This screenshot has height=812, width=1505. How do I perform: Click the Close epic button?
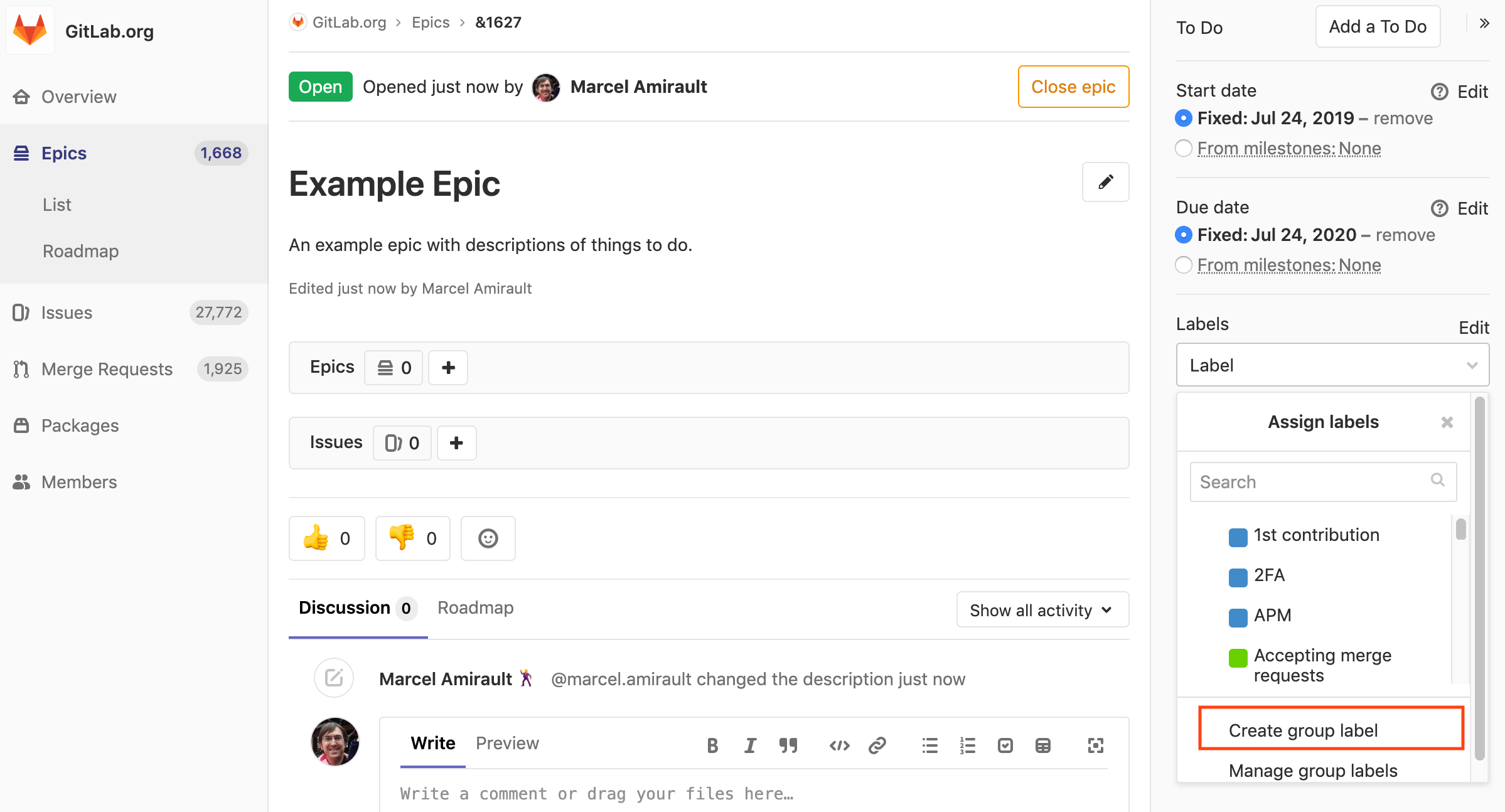(x=1073, y=87)
